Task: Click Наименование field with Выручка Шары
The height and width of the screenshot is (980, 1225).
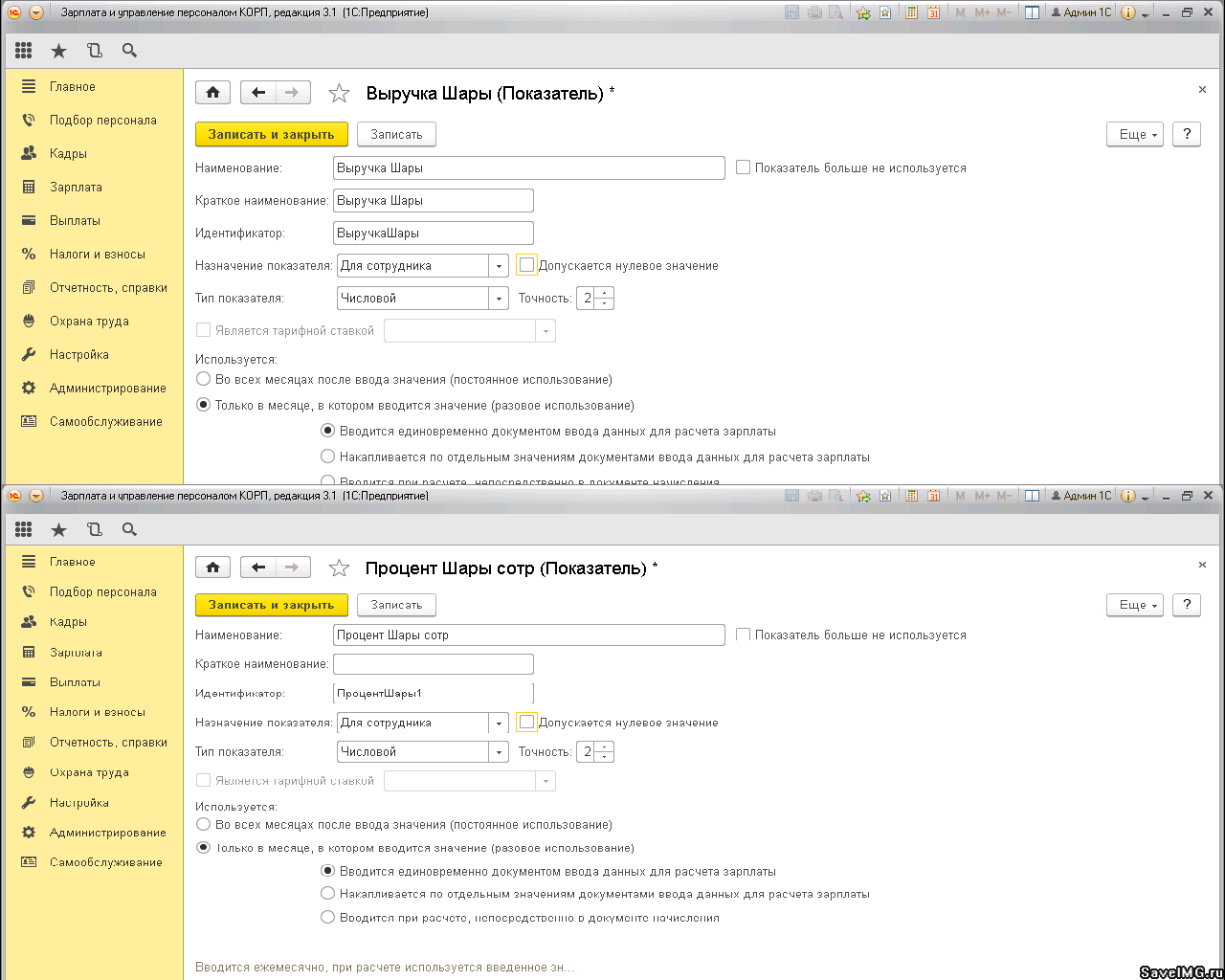Action: (529, 167)
